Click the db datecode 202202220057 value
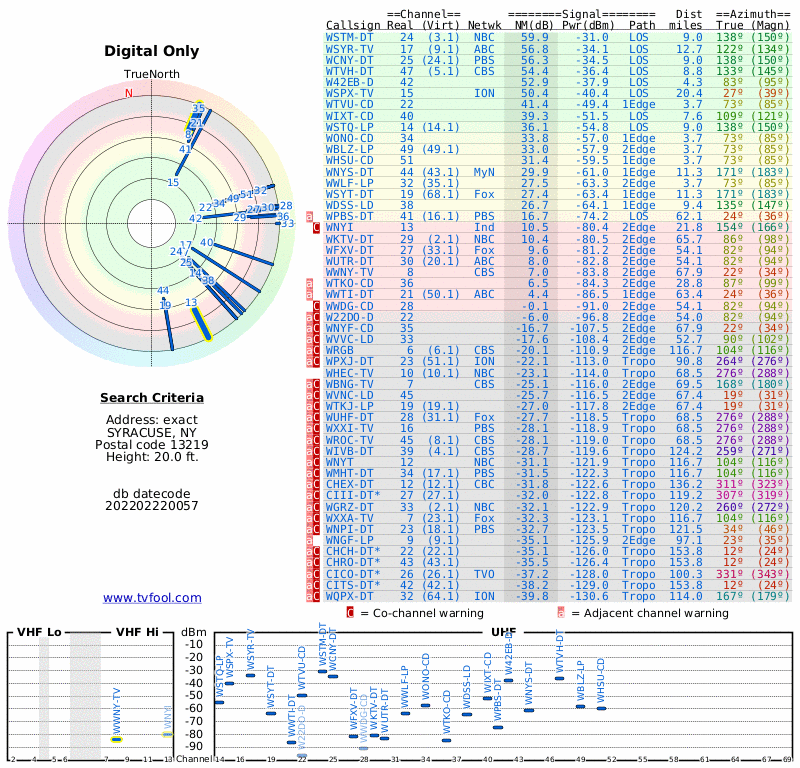The height and width of the screenshot is (768, 800). (152, 506)
